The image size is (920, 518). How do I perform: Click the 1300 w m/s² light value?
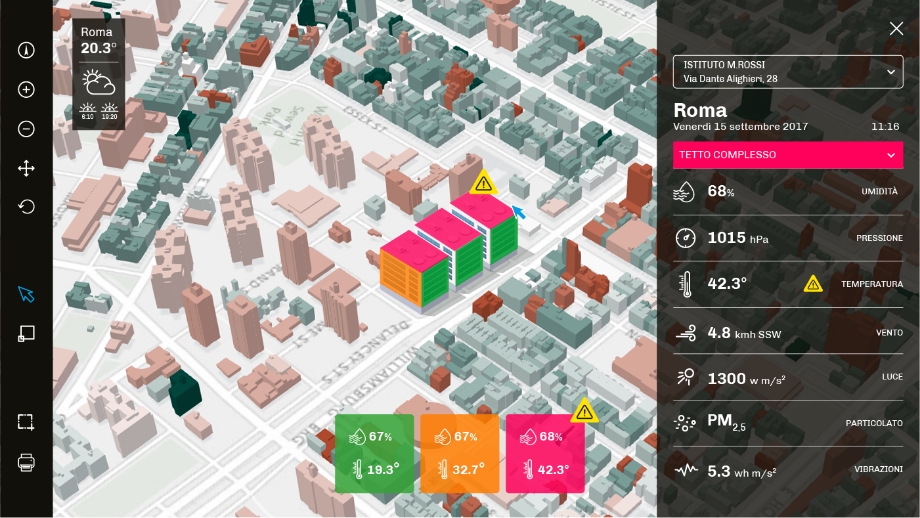(746, 379)
